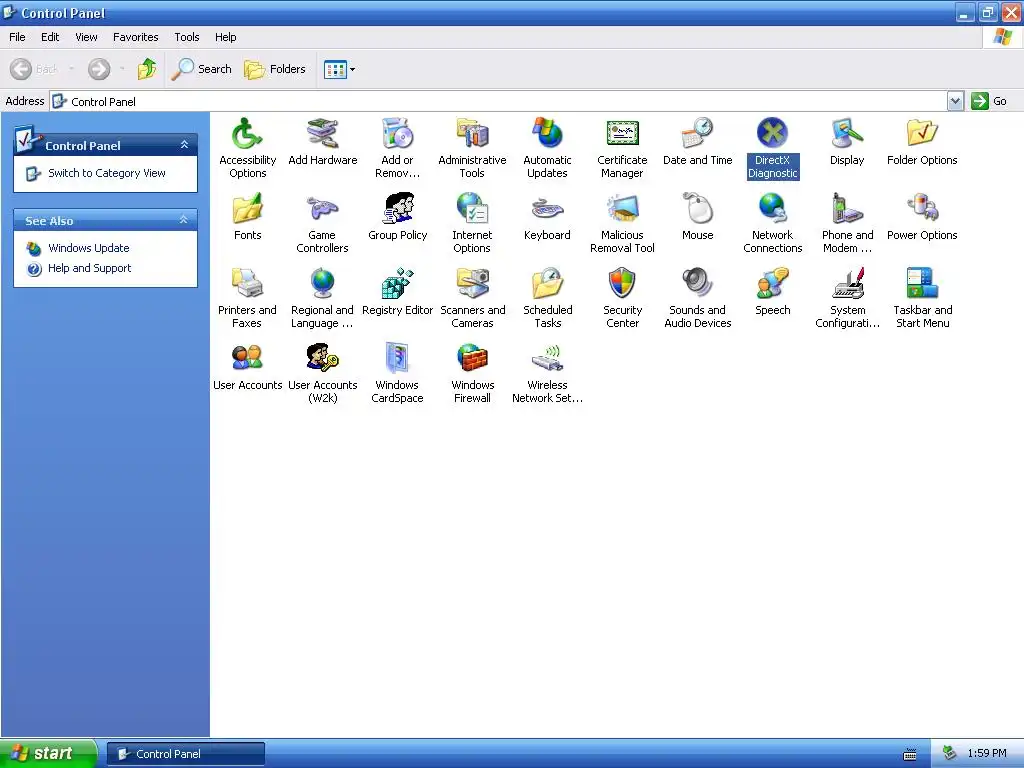Open Administrative Tools icon

pyautogui.click(x=472, y=134)
